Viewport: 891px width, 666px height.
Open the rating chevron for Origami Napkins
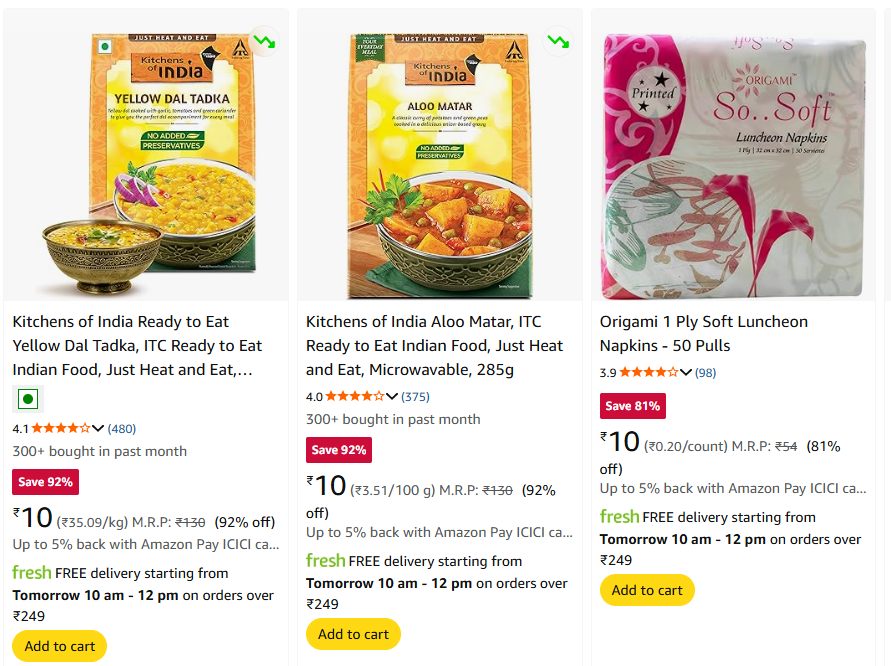686,372
